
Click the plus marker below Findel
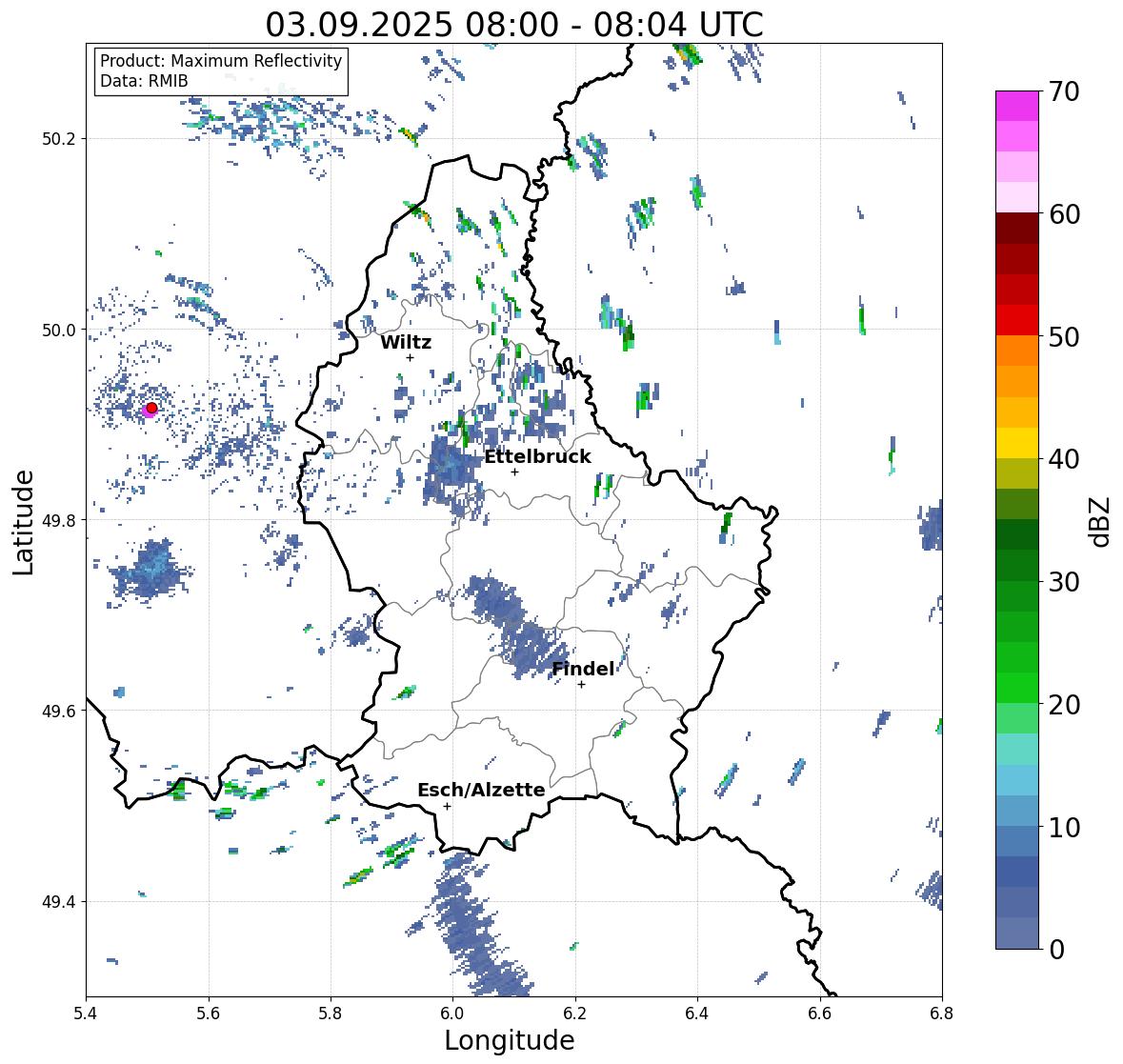582,685
